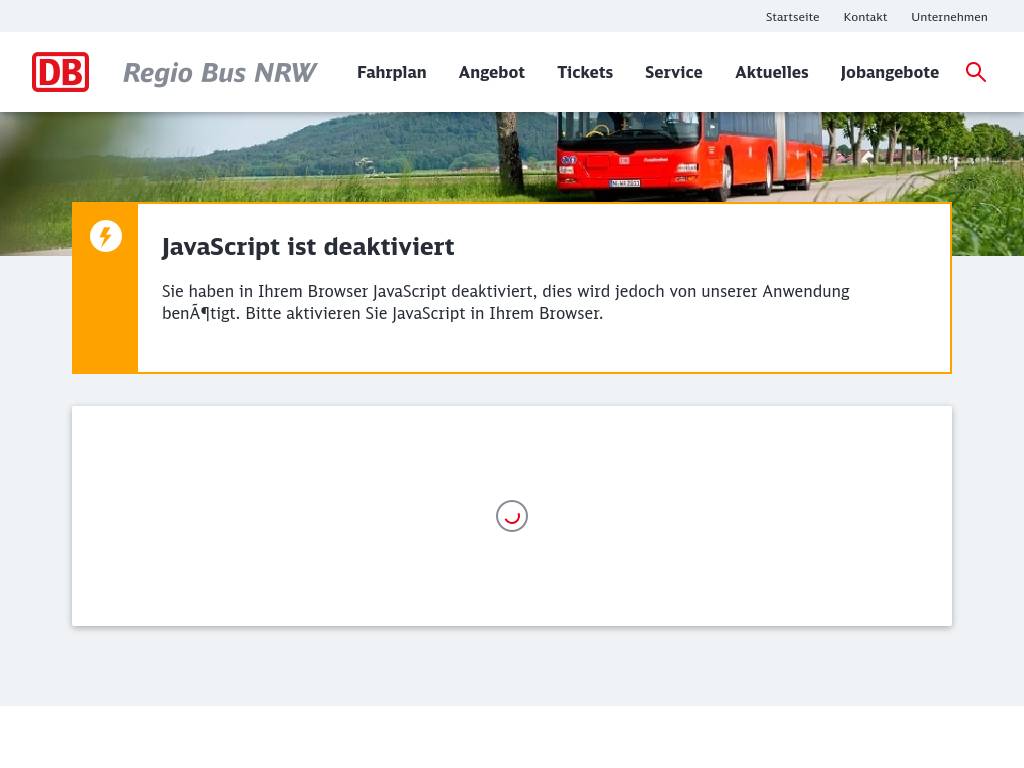Open the search magnifier icon
The image size is (1024, 768).
pos(976,72)
